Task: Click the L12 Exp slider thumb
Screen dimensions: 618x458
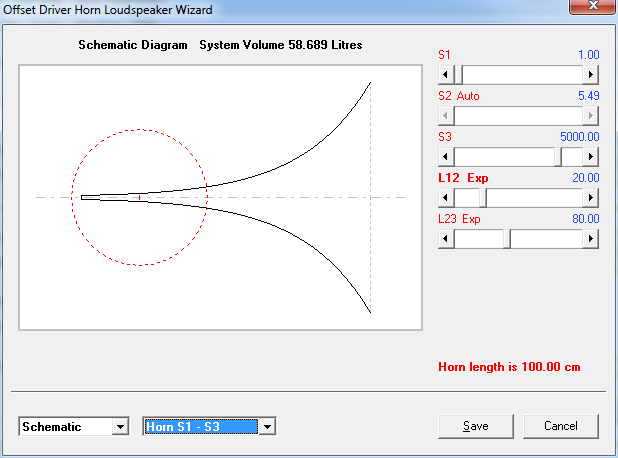Action: pos(483,197)
